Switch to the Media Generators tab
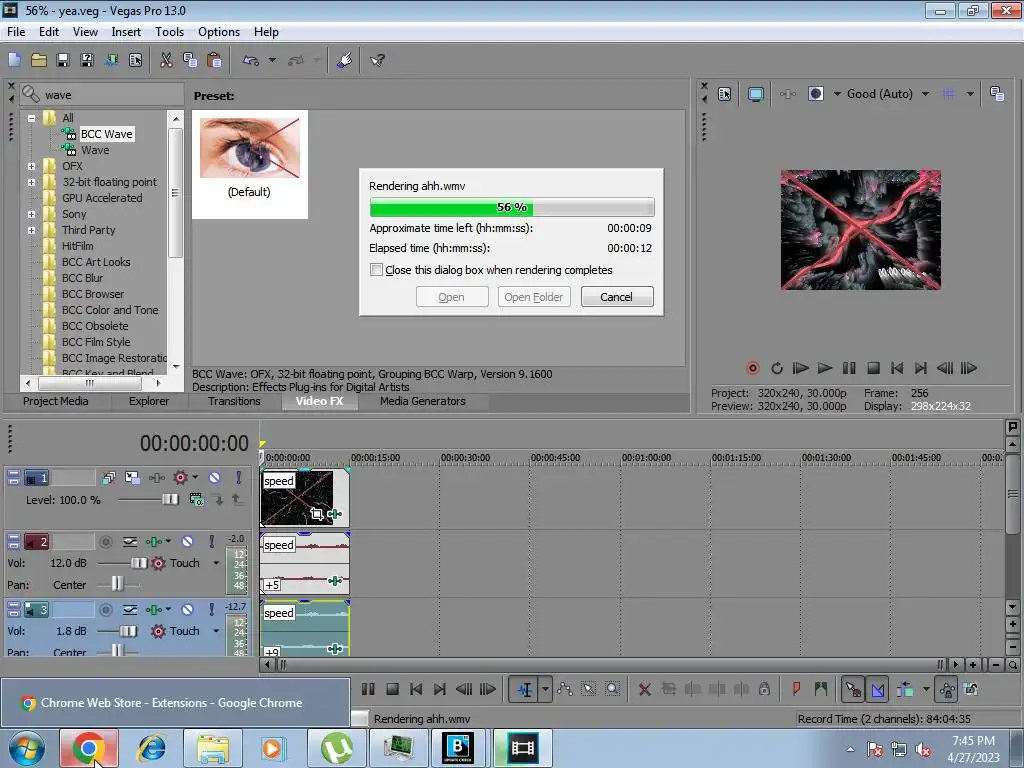The height and width of the screenshot is (768, 1024). [423, 401]
